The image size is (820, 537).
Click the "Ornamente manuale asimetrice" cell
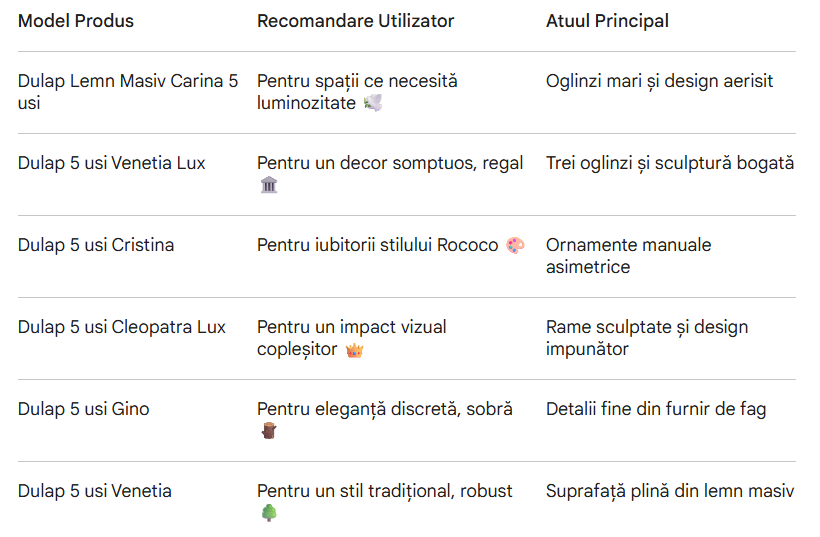point(628,256)
